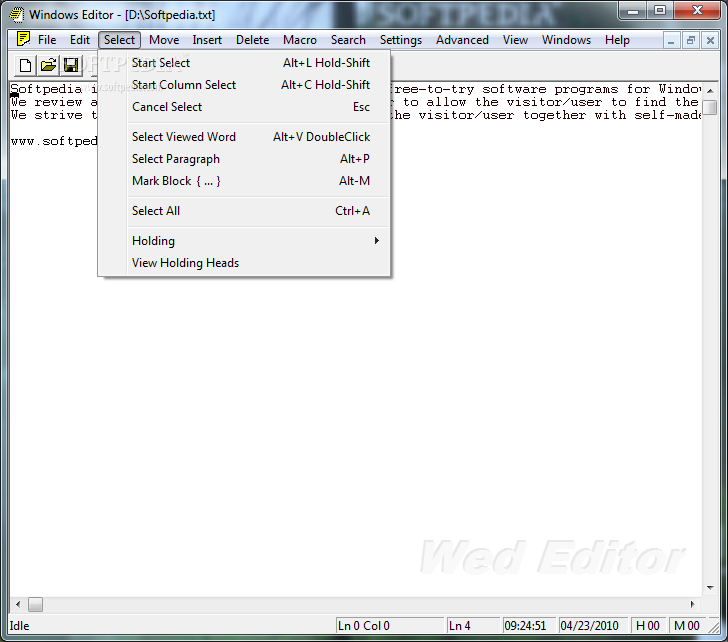
Task: Click the '04/23/2010' date status field
Action: point(592,626)
